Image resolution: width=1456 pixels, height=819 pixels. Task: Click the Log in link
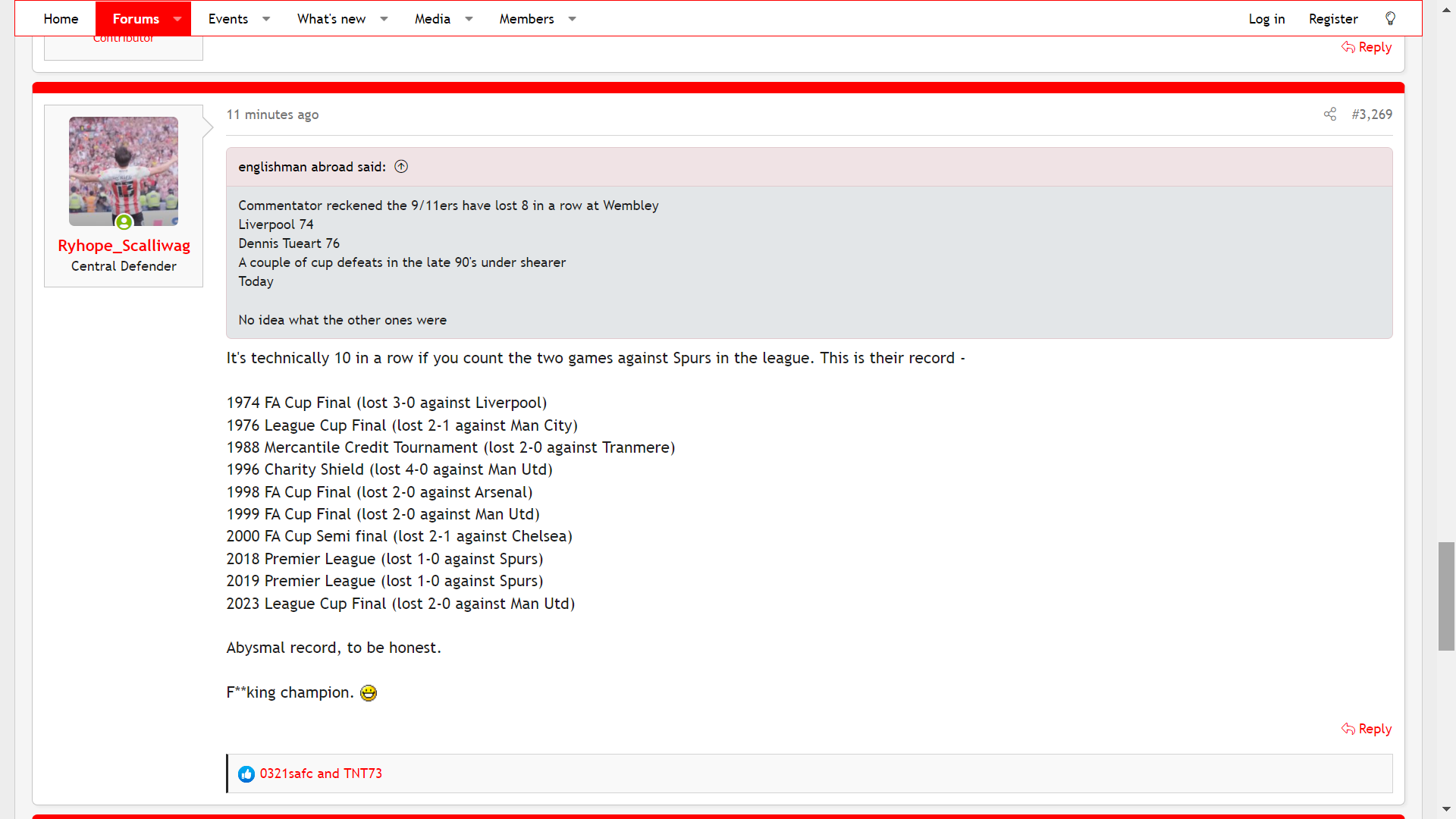[1266, 18]
